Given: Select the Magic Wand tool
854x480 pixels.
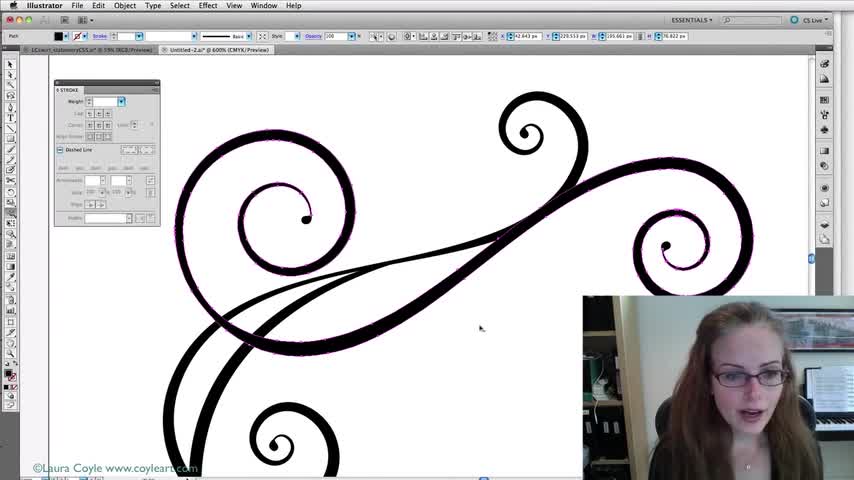Looking at the screenshot, I should pos(10,85).
